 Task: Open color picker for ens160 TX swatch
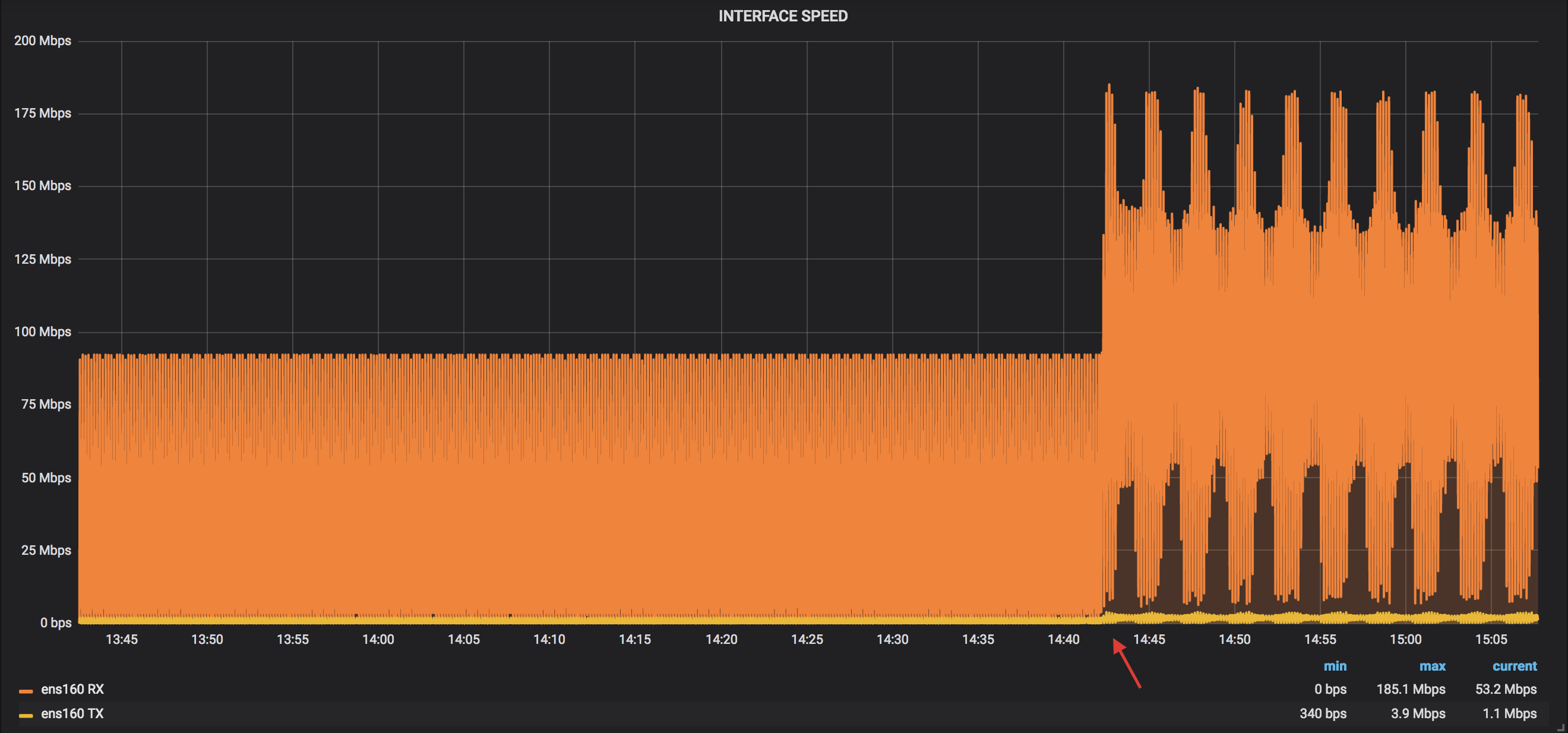click(x=26, y=715)
